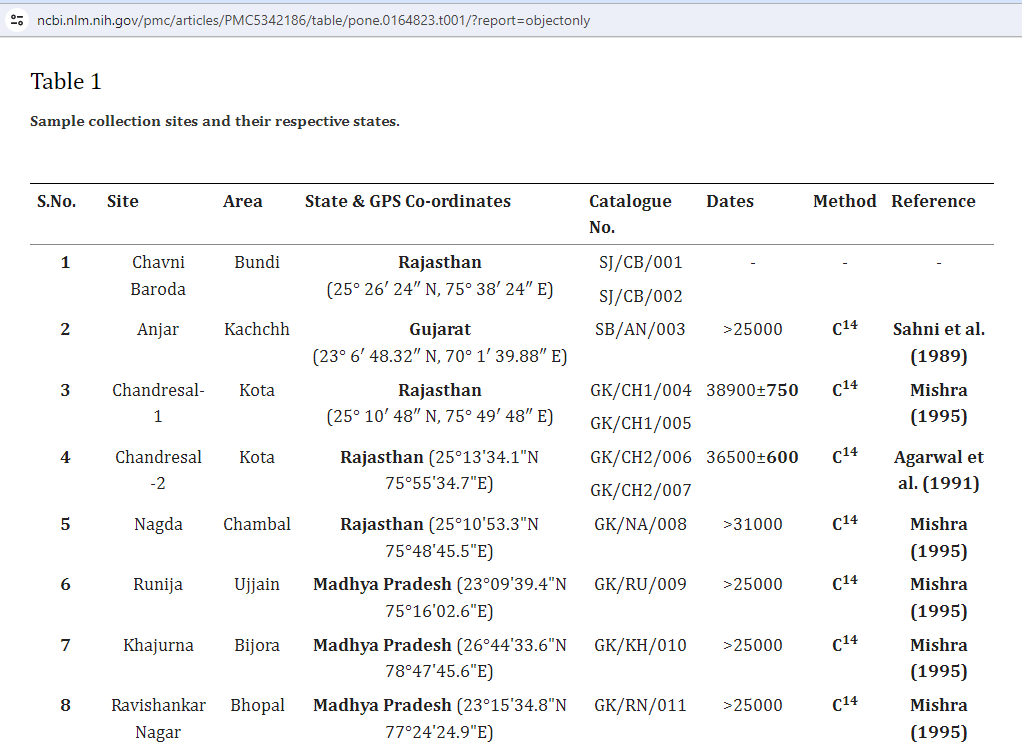Click the Sahni et al. (1989) reference

tap(938, 342)
